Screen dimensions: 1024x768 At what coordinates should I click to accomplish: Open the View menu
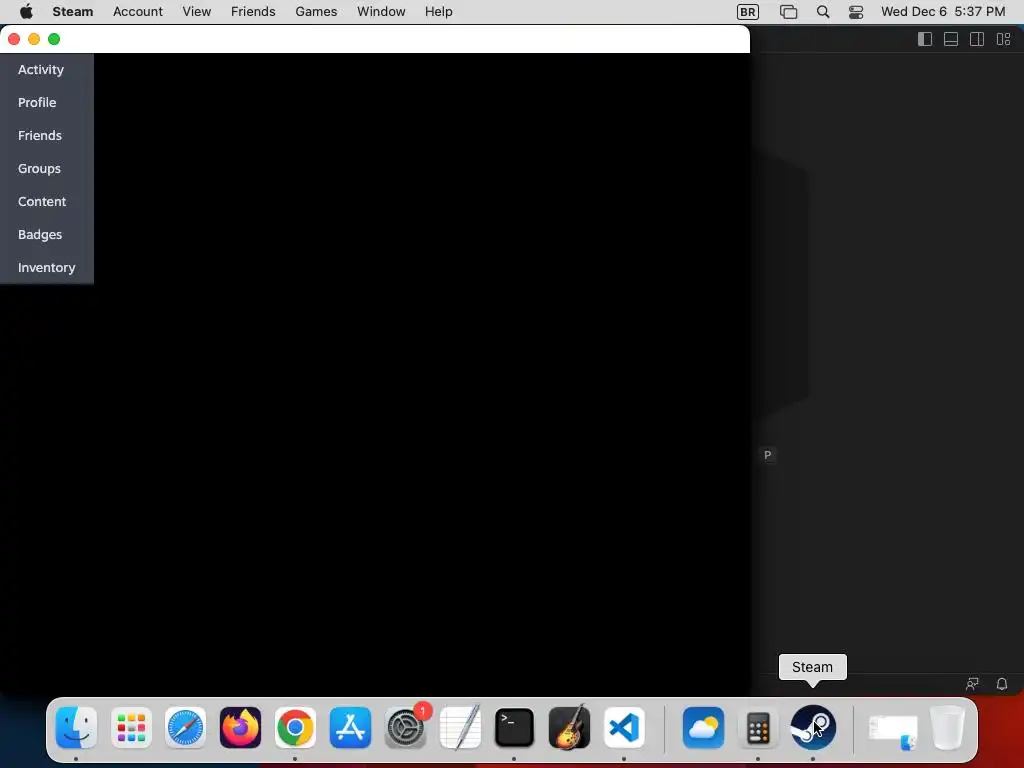tap(197, 12)
